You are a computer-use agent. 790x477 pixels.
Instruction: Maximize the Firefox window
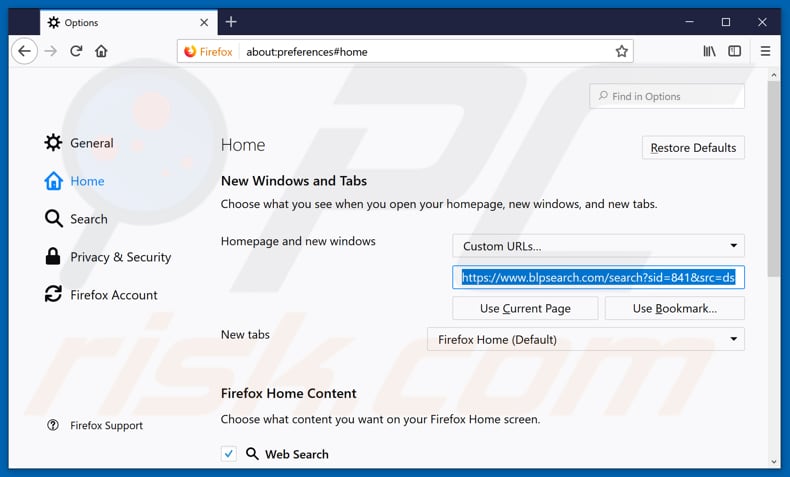click(x=726, y=22)
